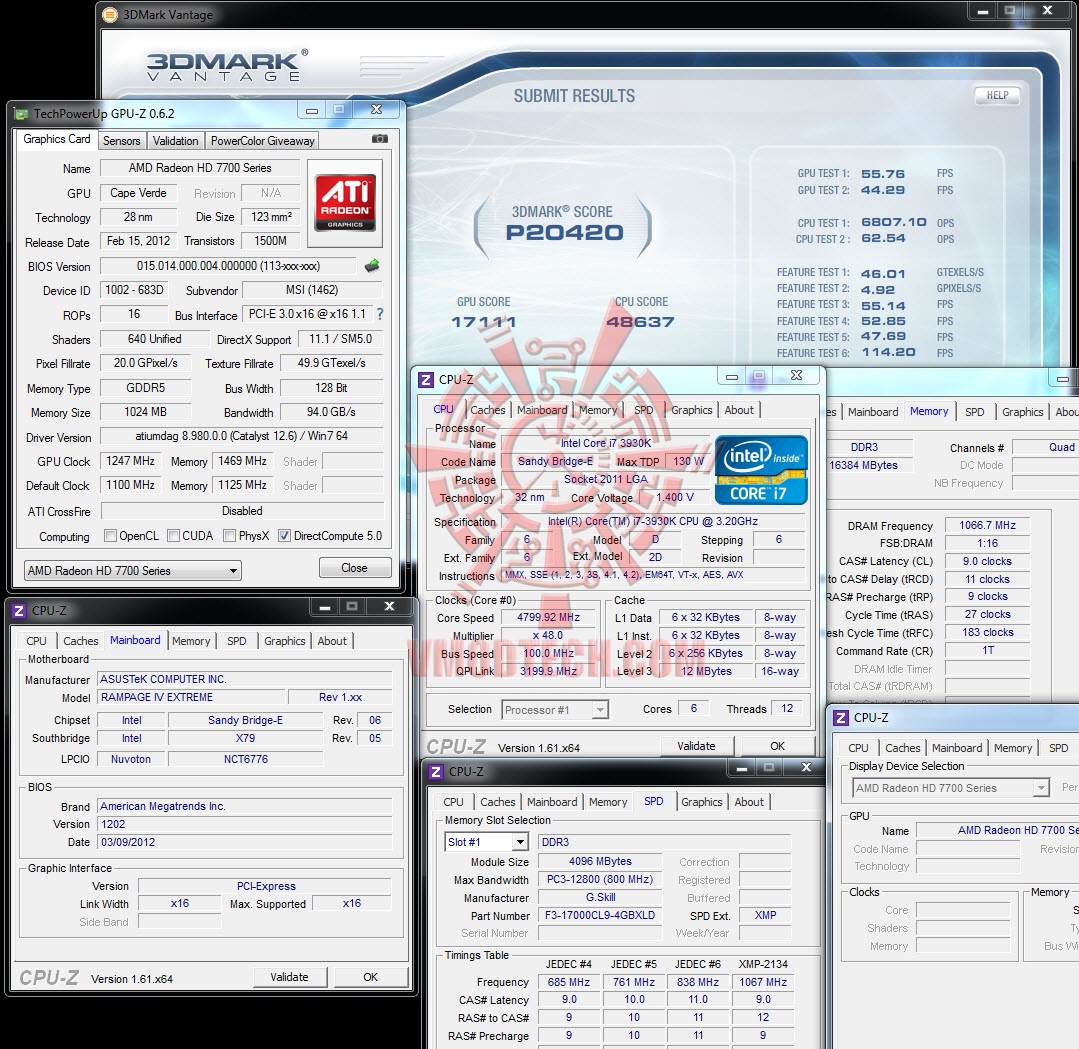1079x1049 pixels.
Task: Select the GPU-Z Graphics Card tab
Action: (56, 139)
